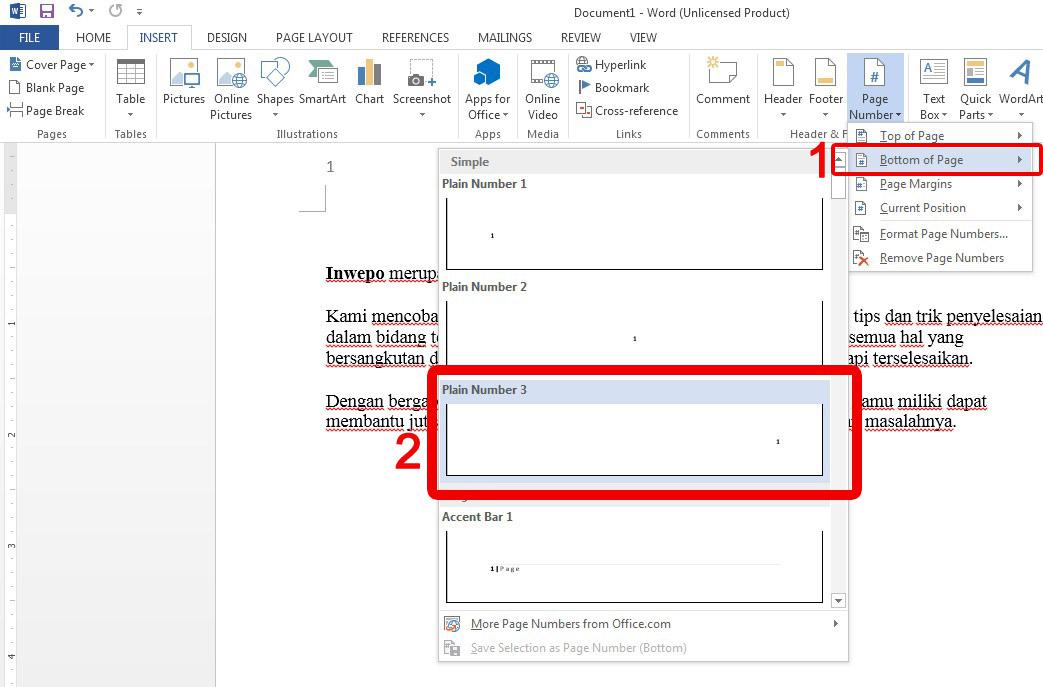Viewport: 1043px width, 687px height.
Task: Switch to the REFERENCES tab
Action: pos(415,37)
